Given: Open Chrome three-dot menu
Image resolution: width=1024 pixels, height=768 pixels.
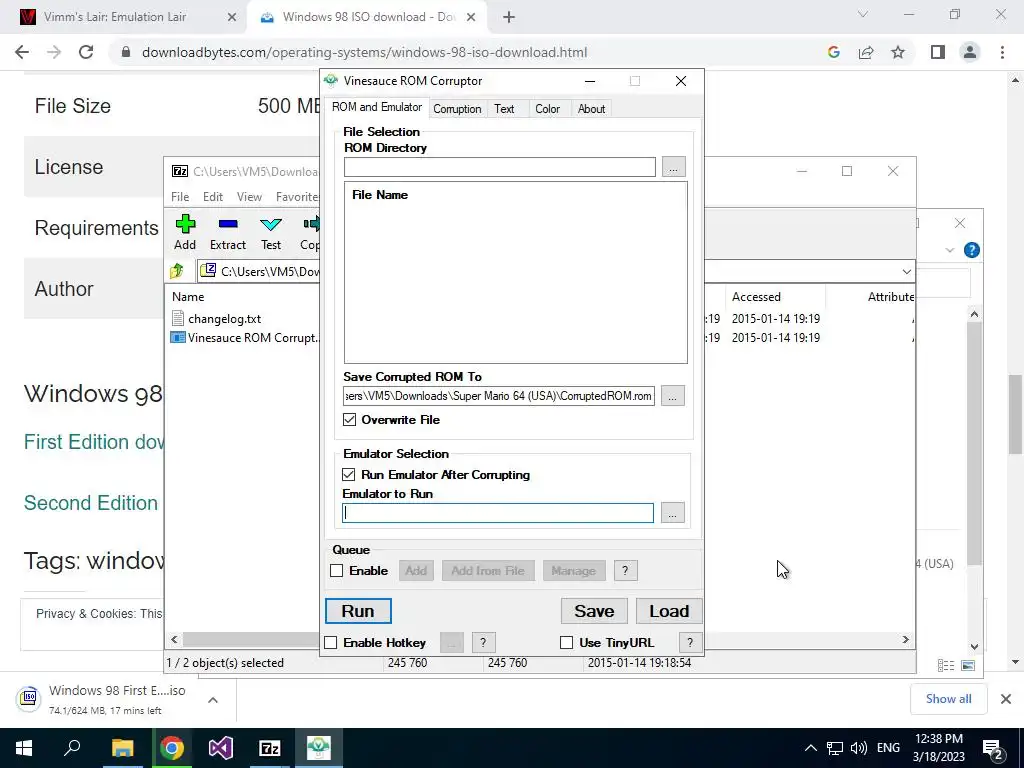Looking at the screenshot, I should [1002, 52].
